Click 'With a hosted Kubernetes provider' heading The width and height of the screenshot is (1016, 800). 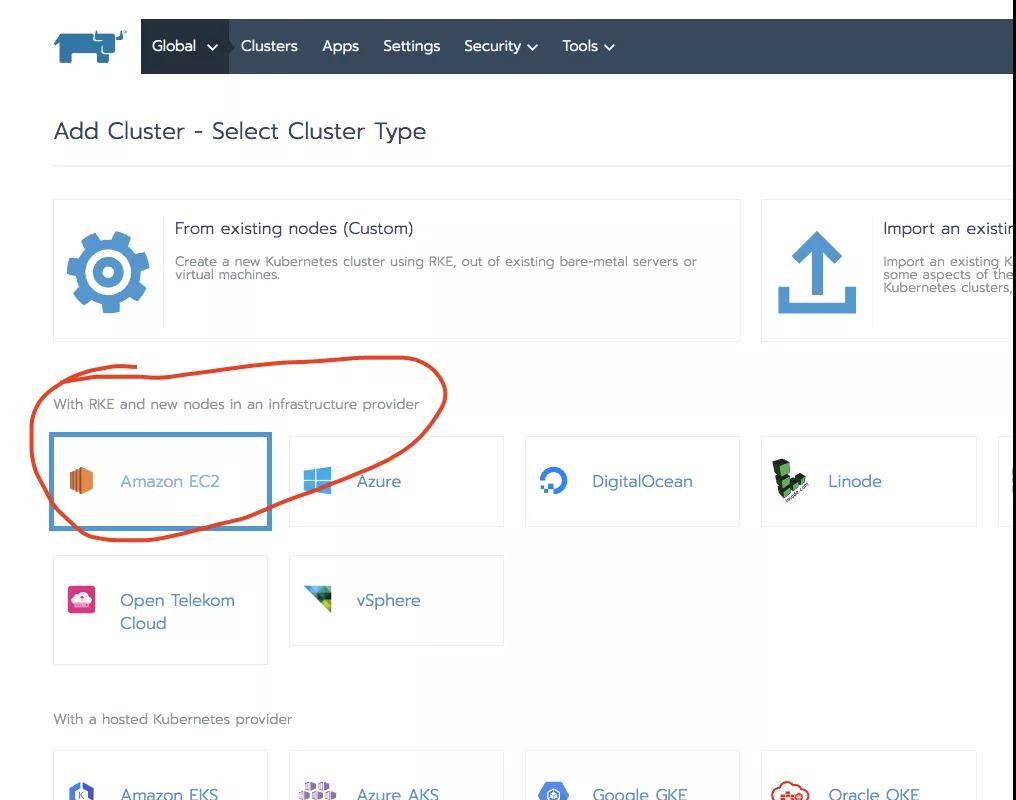point(172,719)
